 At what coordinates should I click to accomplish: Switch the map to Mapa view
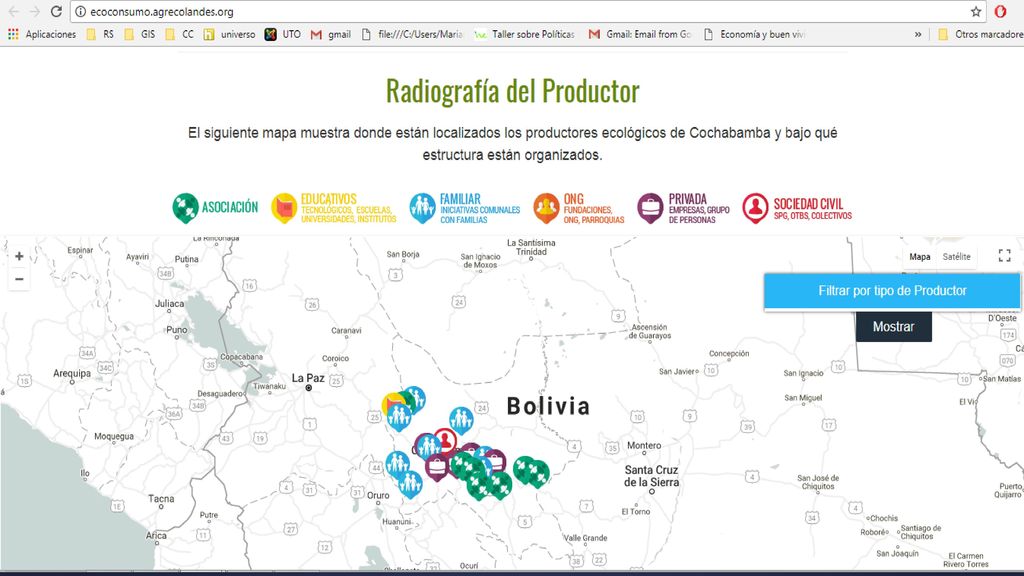[x=920, y=257]
